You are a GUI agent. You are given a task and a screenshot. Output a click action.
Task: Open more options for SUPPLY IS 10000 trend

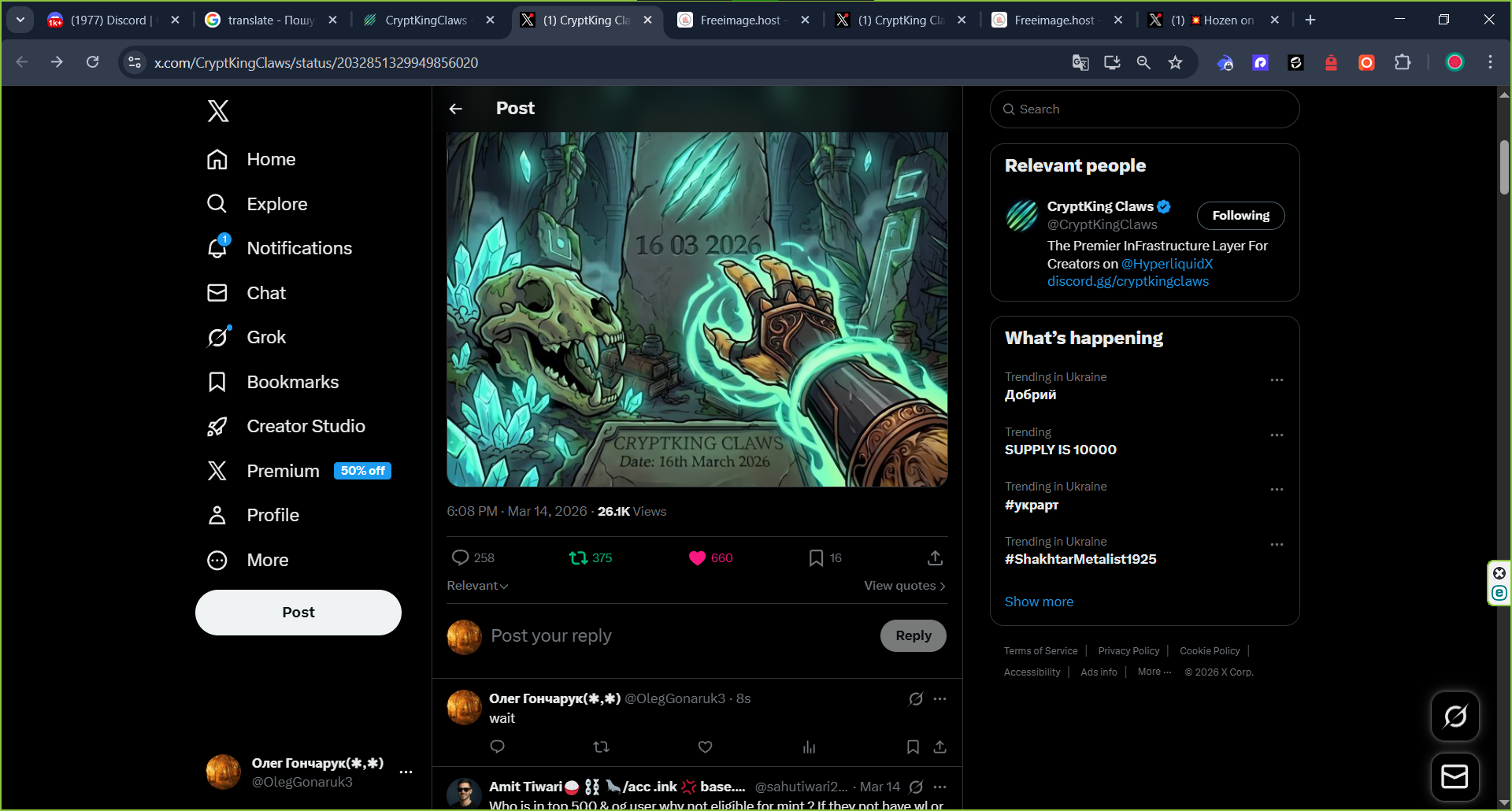[x=1277, y=435]
